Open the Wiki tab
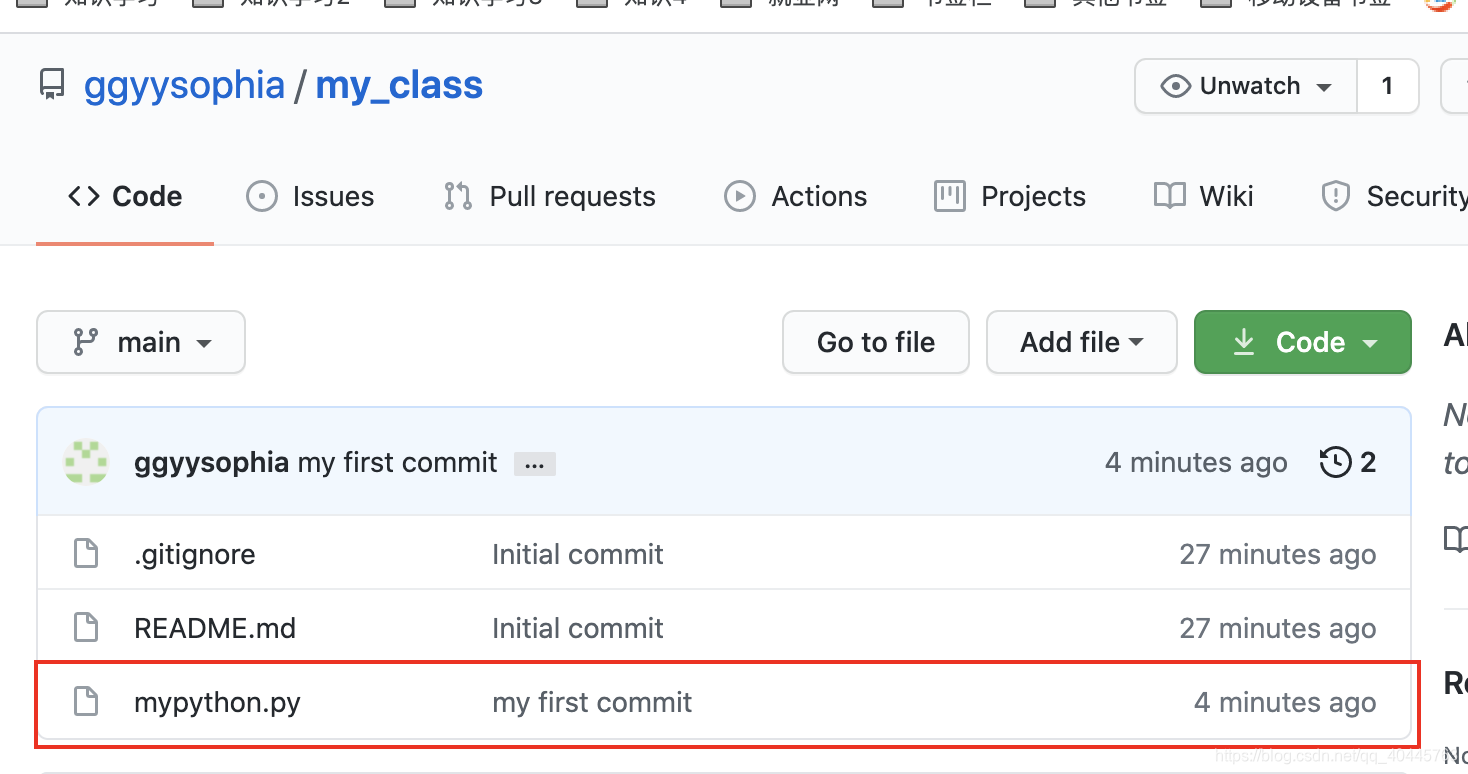 (1204, 196)
